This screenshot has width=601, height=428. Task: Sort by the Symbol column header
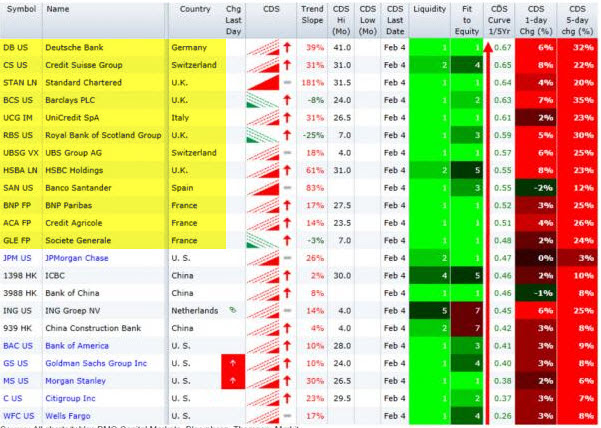(x=21, y=9)
